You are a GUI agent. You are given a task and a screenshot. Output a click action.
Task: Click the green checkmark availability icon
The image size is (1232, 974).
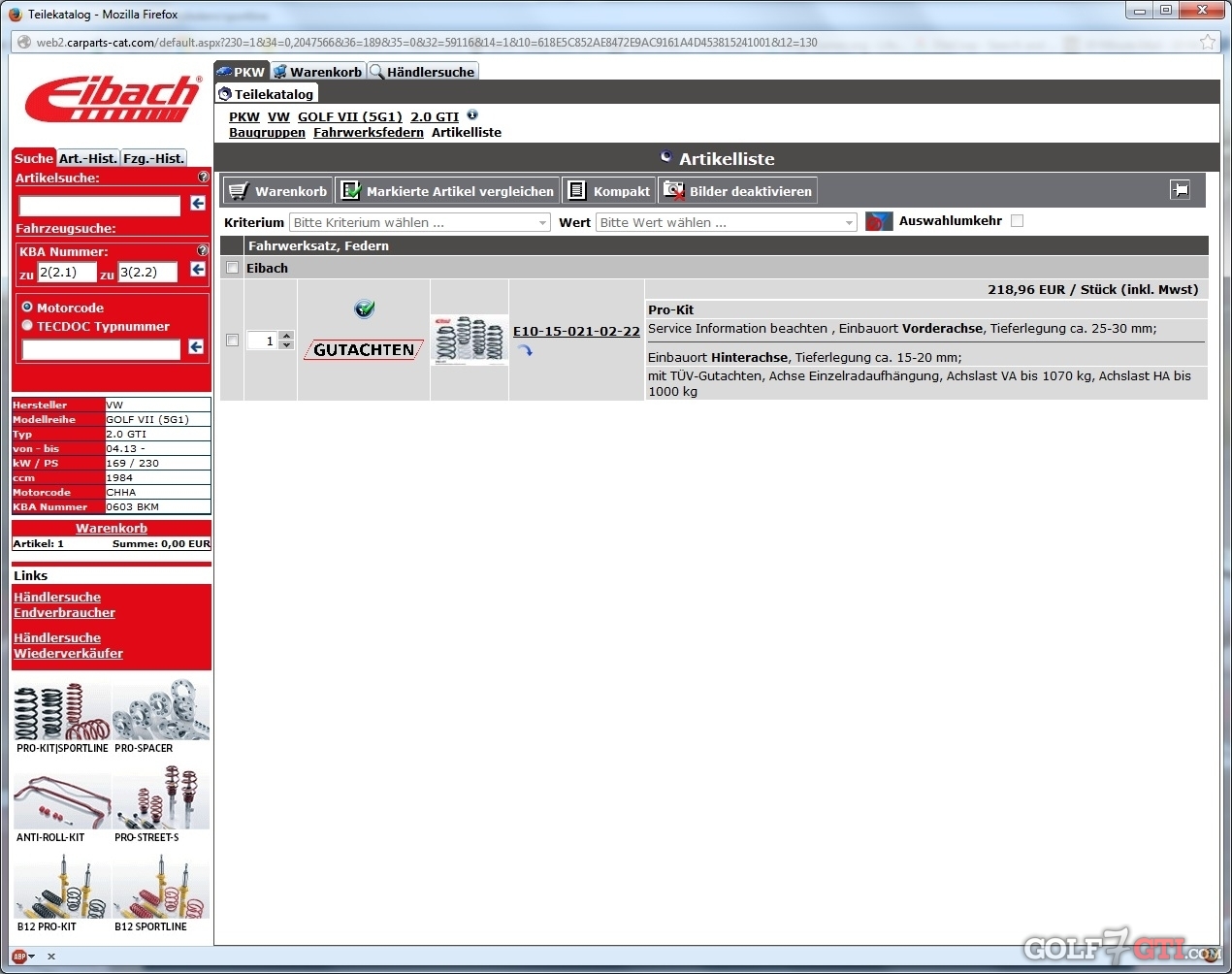364,308
